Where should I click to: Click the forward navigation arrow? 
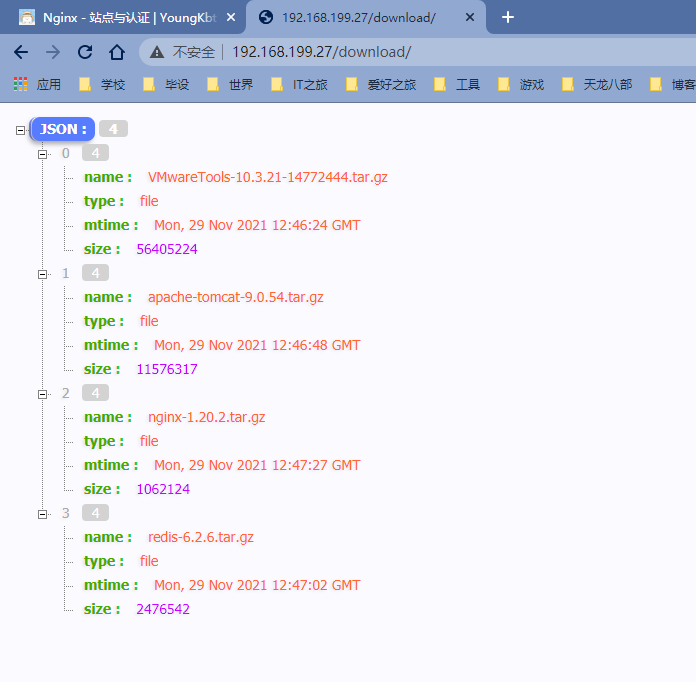[x=53, y=52]
